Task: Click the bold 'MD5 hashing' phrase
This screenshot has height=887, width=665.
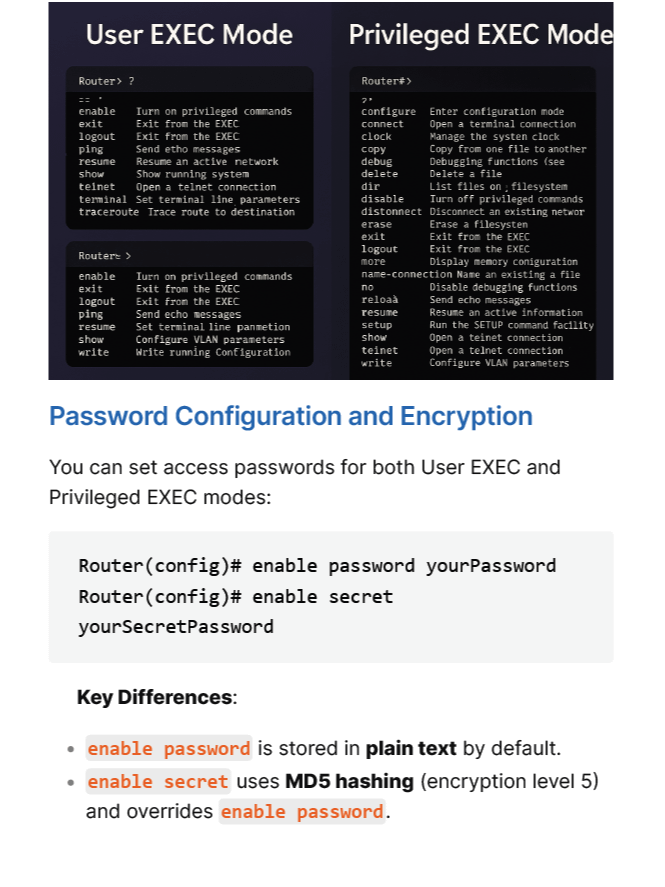Action: click(x=349, y=781)
